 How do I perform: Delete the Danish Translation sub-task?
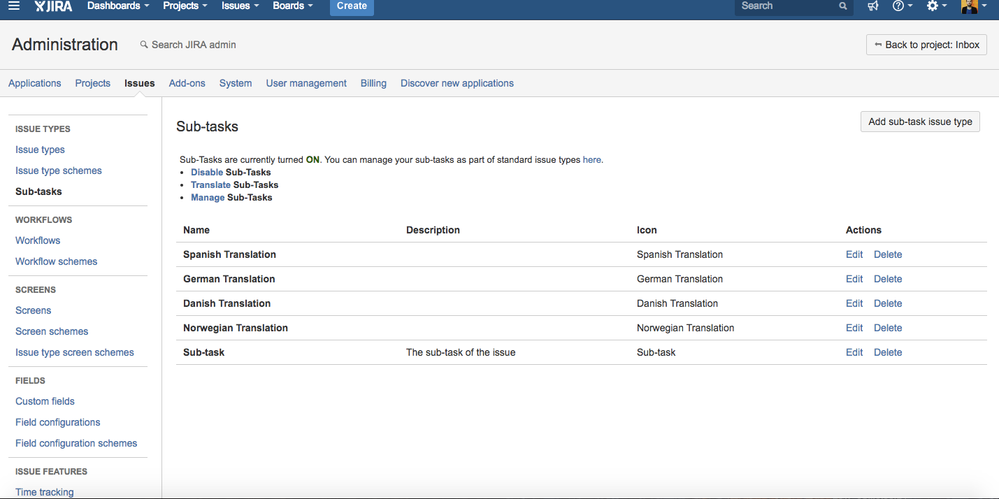[888, 303]
